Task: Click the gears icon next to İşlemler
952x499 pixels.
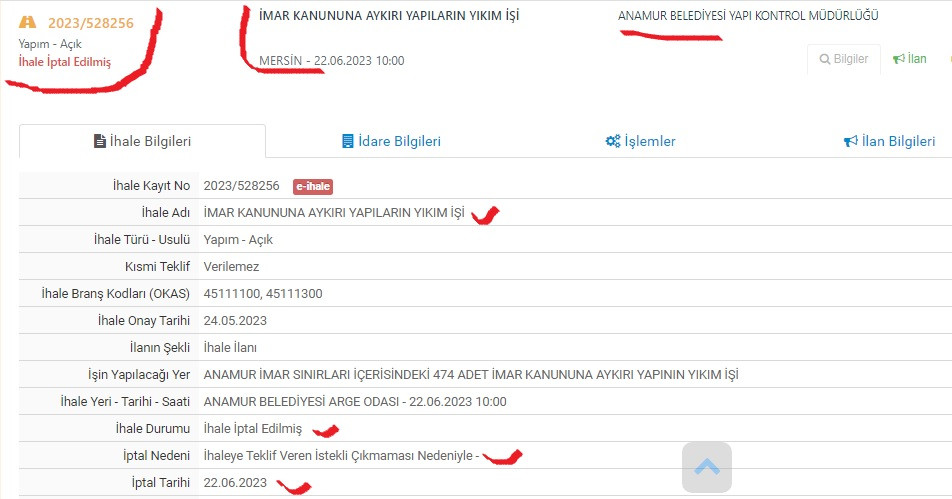Action: (x=613, y=141)
